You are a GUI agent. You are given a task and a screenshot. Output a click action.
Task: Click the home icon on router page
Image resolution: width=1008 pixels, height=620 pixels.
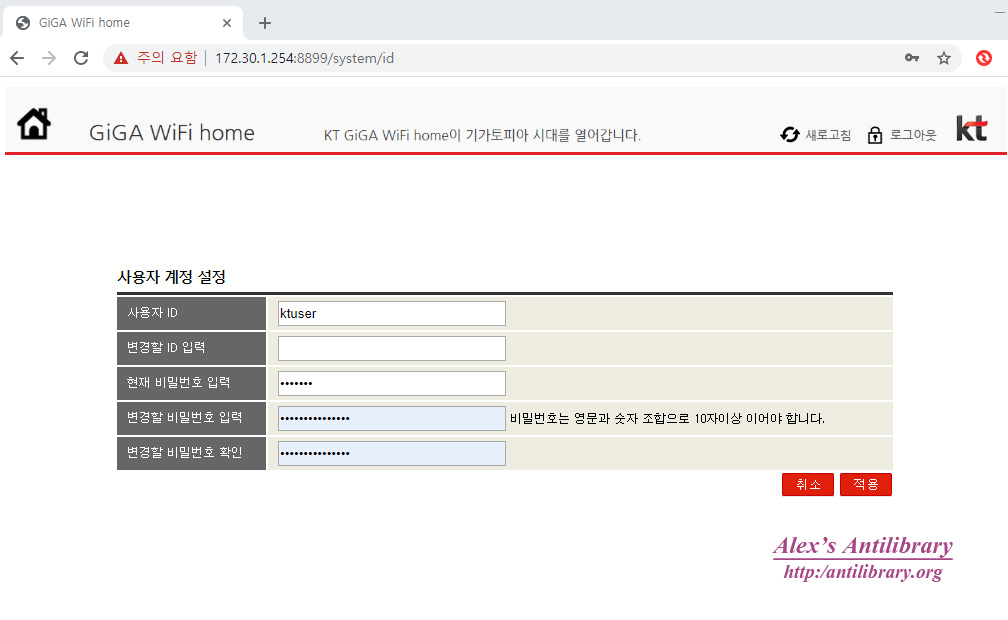(x=34, y=124)
